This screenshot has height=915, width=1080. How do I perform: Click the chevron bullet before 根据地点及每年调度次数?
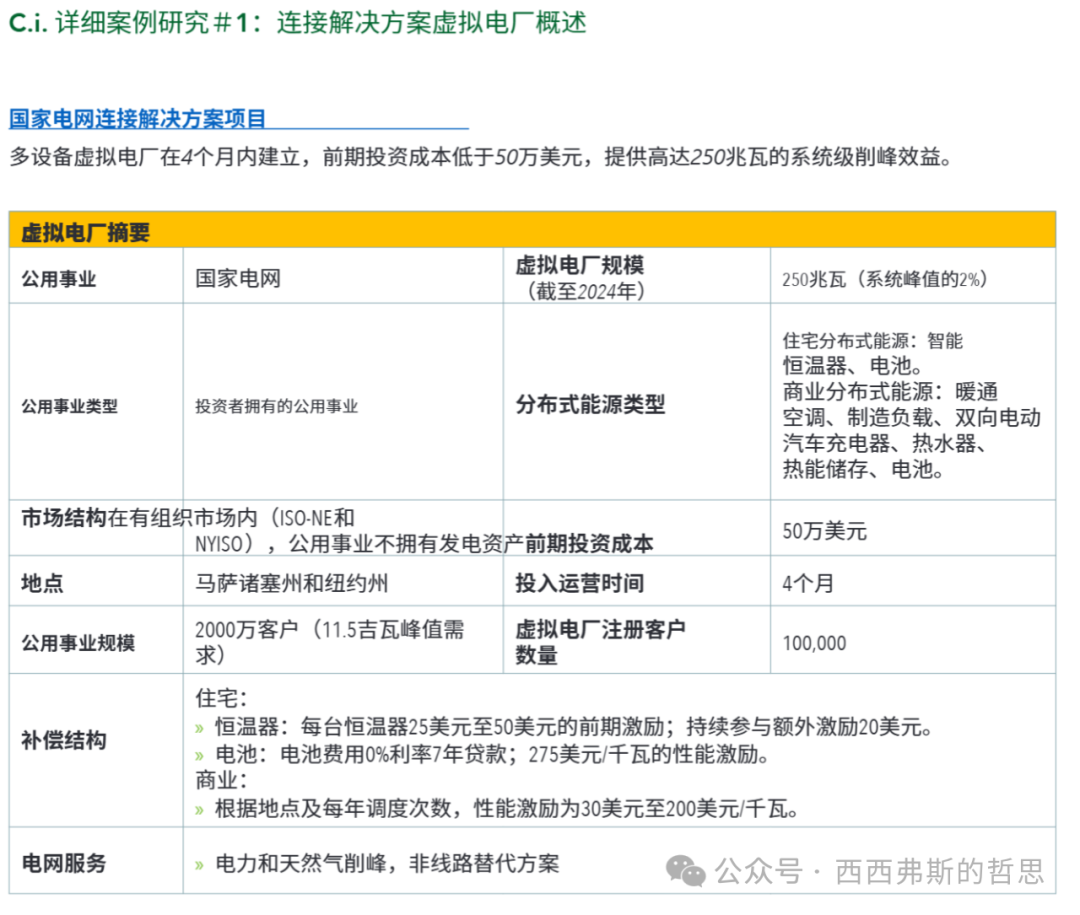pos(200,809)
